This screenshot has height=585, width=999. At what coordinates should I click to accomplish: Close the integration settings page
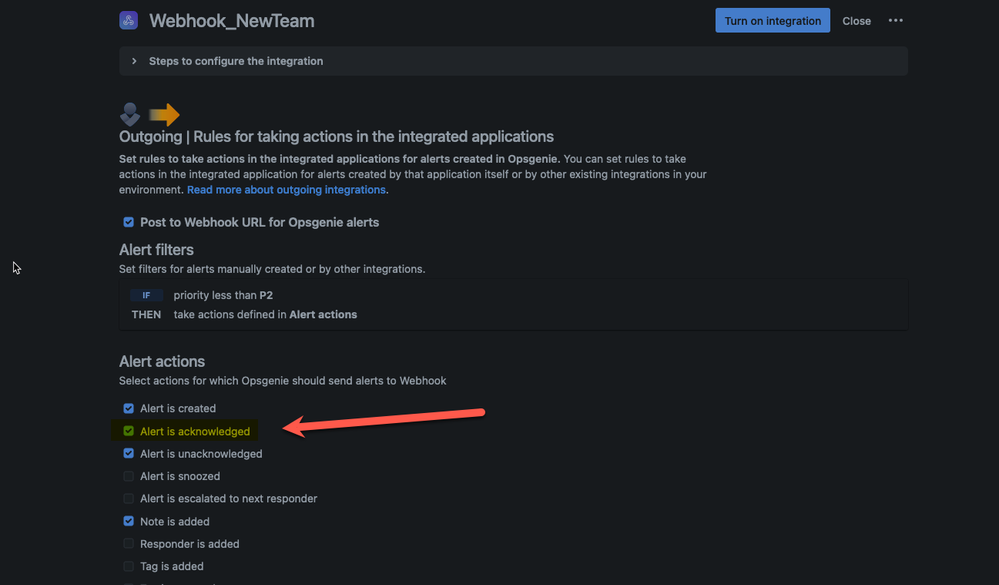[x=856, y=21]
